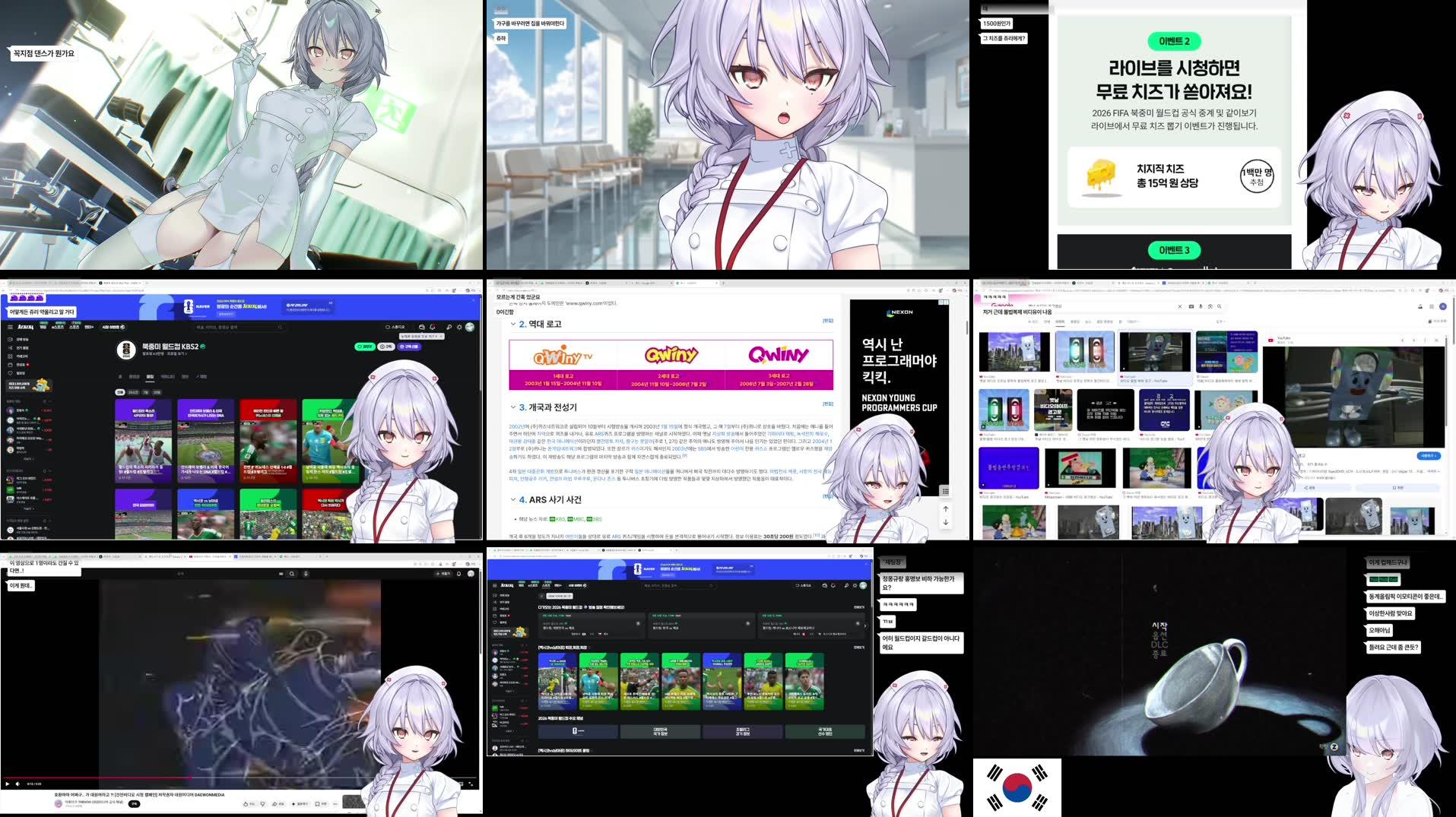
Task: Click 구독 button on KBS2 channel page
Action: tap(385, 347)
